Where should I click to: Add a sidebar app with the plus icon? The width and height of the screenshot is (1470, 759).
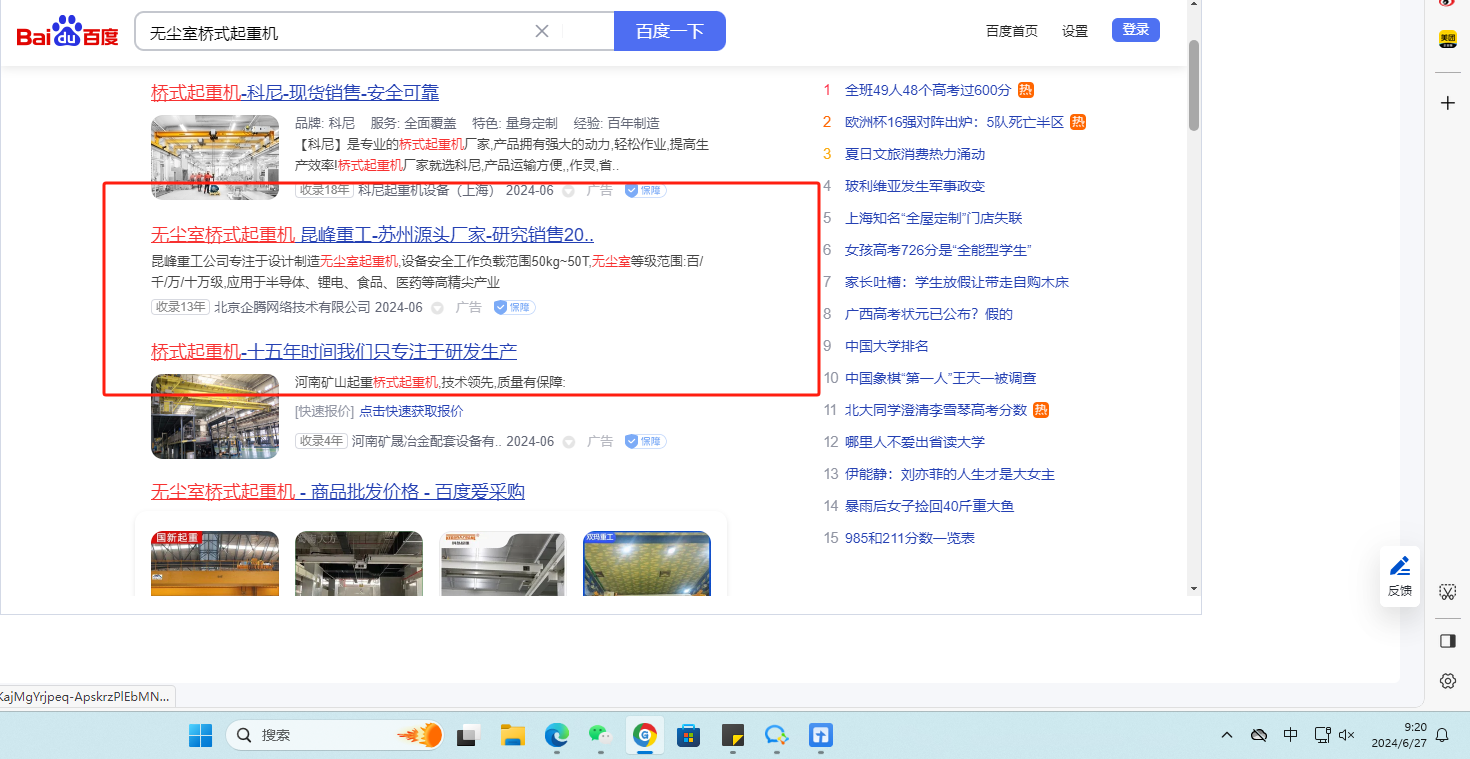[1447, 103]
